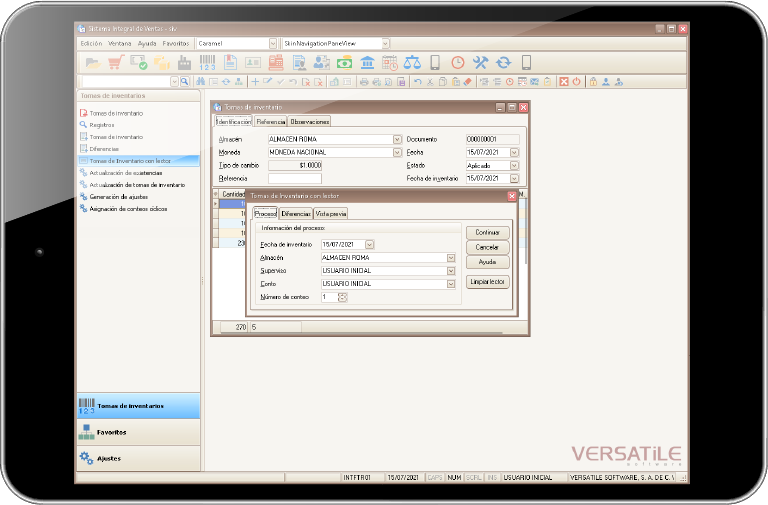
Task: Click the calendar with clock icon
Action: pyautogui.click(x=390, y=63)
